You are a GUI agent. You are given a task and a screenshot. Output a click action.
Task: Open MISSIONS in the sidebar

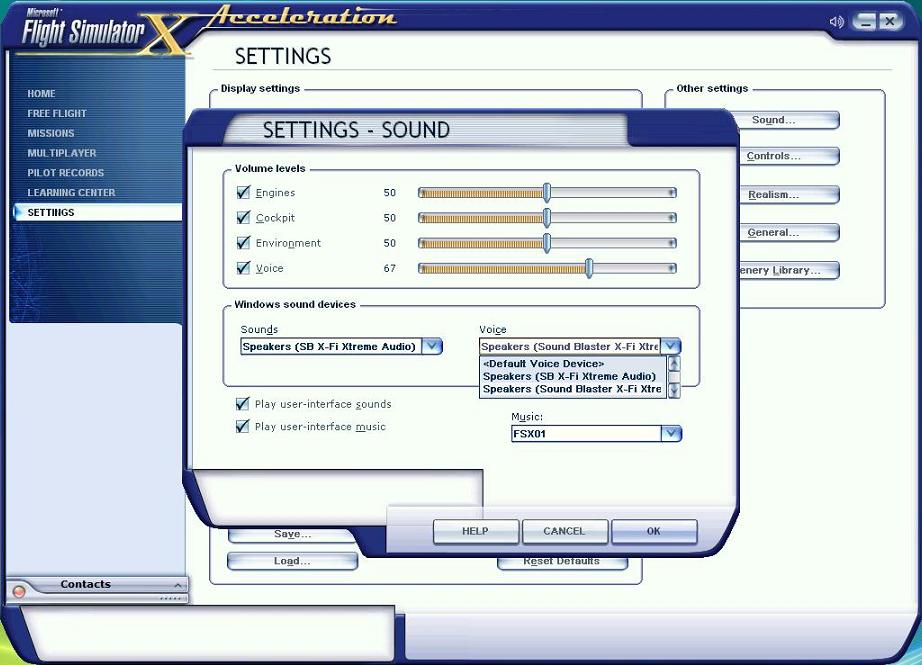tap(51, 133)
